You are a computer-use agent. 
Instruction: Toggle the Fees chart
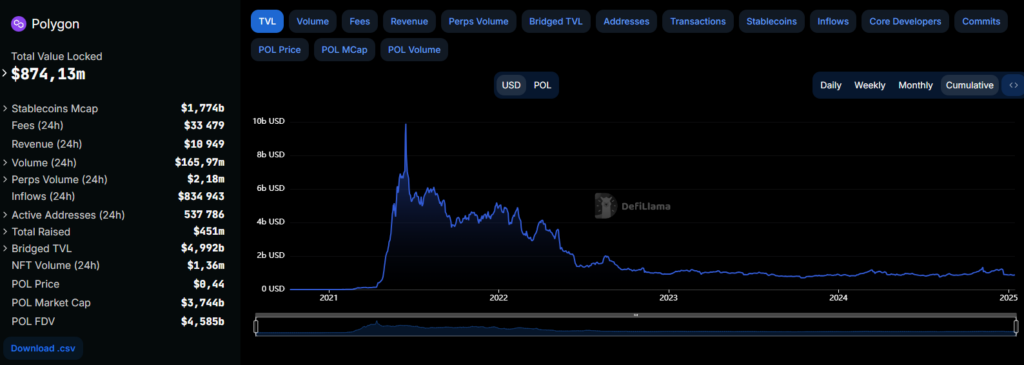[x=359, y=22]
